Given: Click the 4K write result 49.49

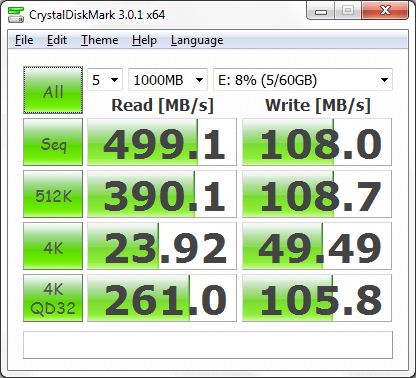Looking at the screenshot, I should point(317,246).
